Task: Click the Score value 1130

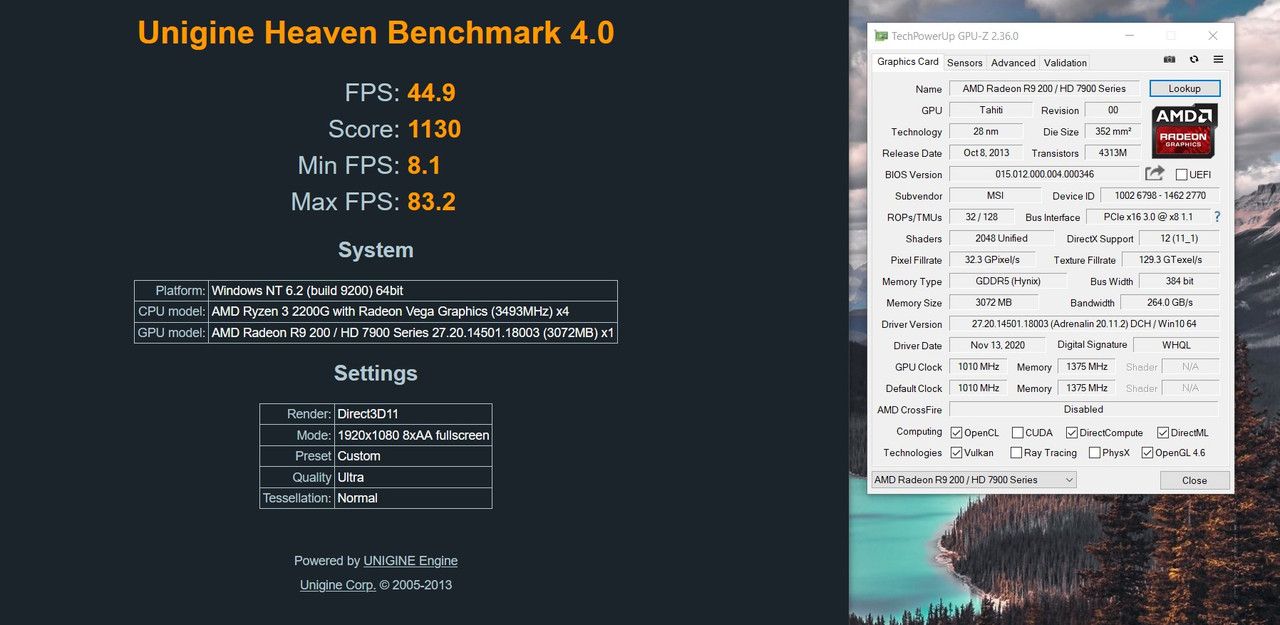Action: [434, 129]
